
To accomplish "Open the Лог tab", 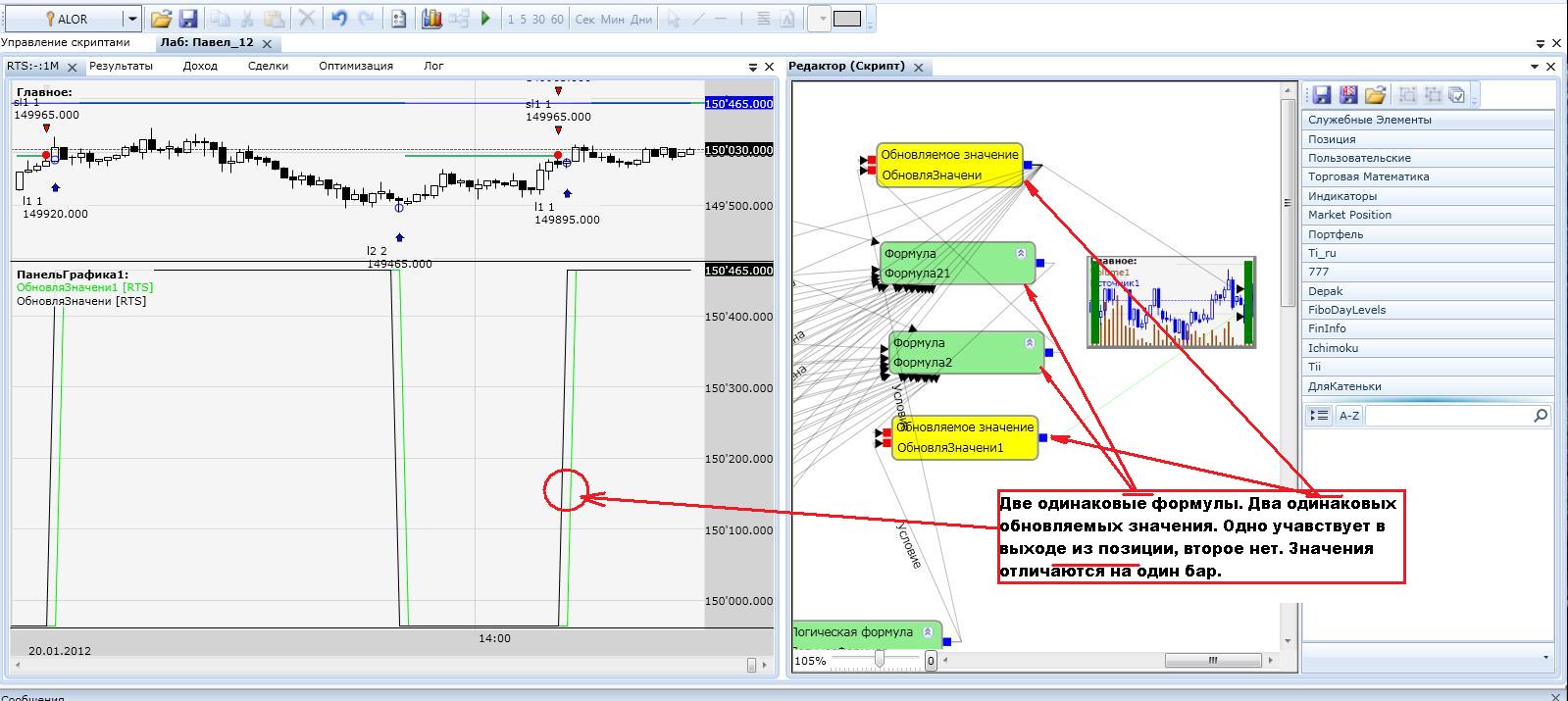I will [x=433, y=66].
